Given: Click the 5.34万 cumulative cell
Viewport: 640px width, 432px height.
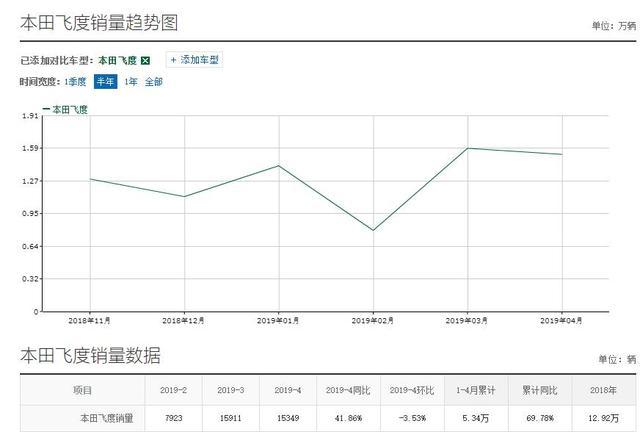Looking at the screenshot, I should point(476,418).
